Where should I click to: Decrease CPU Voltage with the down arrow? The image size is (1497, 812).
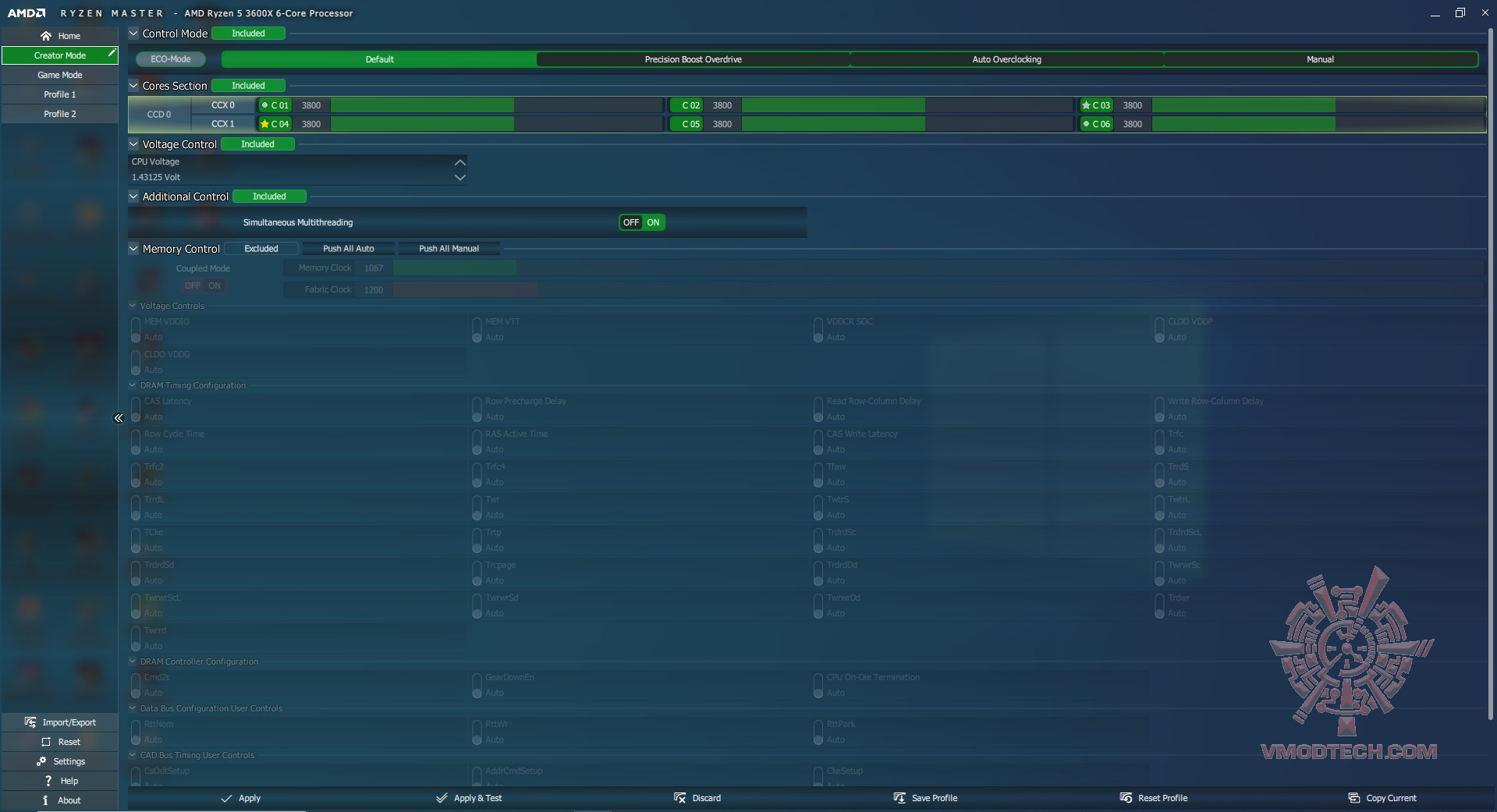tap(459, 177)
